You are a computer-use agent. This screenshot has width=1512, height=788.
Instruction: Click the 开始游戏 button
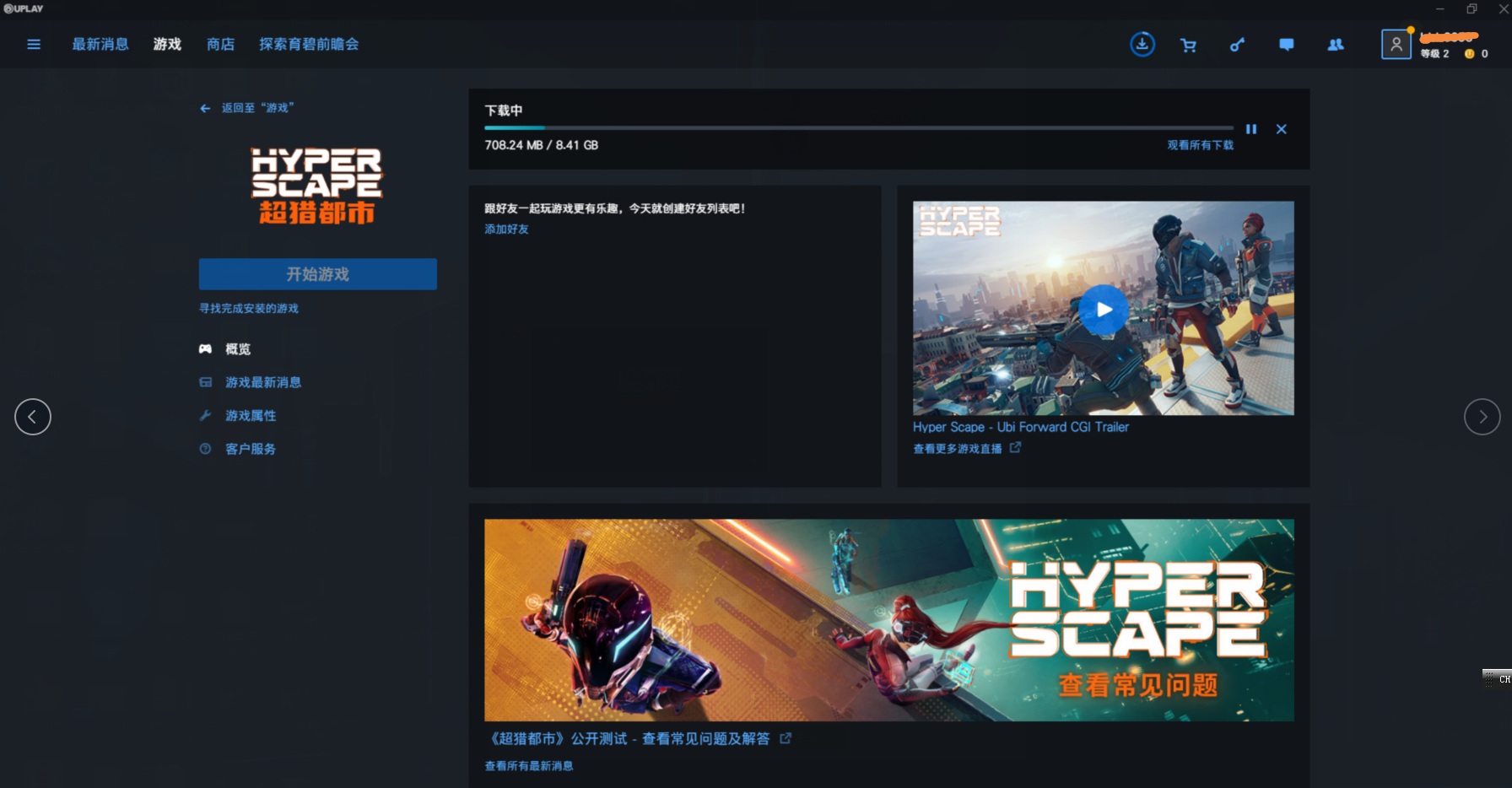click(318, 274)
